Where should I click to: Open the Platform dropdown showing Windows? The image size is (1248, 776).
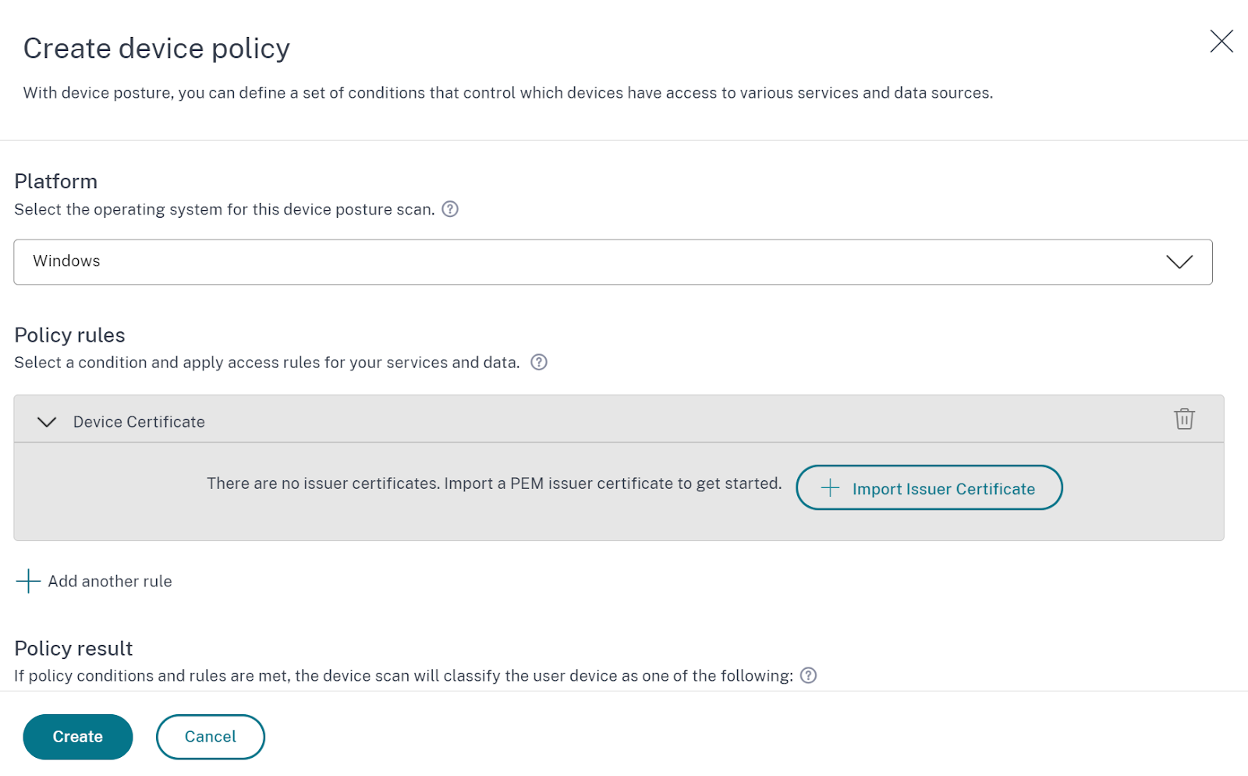[x=600, y=262]
